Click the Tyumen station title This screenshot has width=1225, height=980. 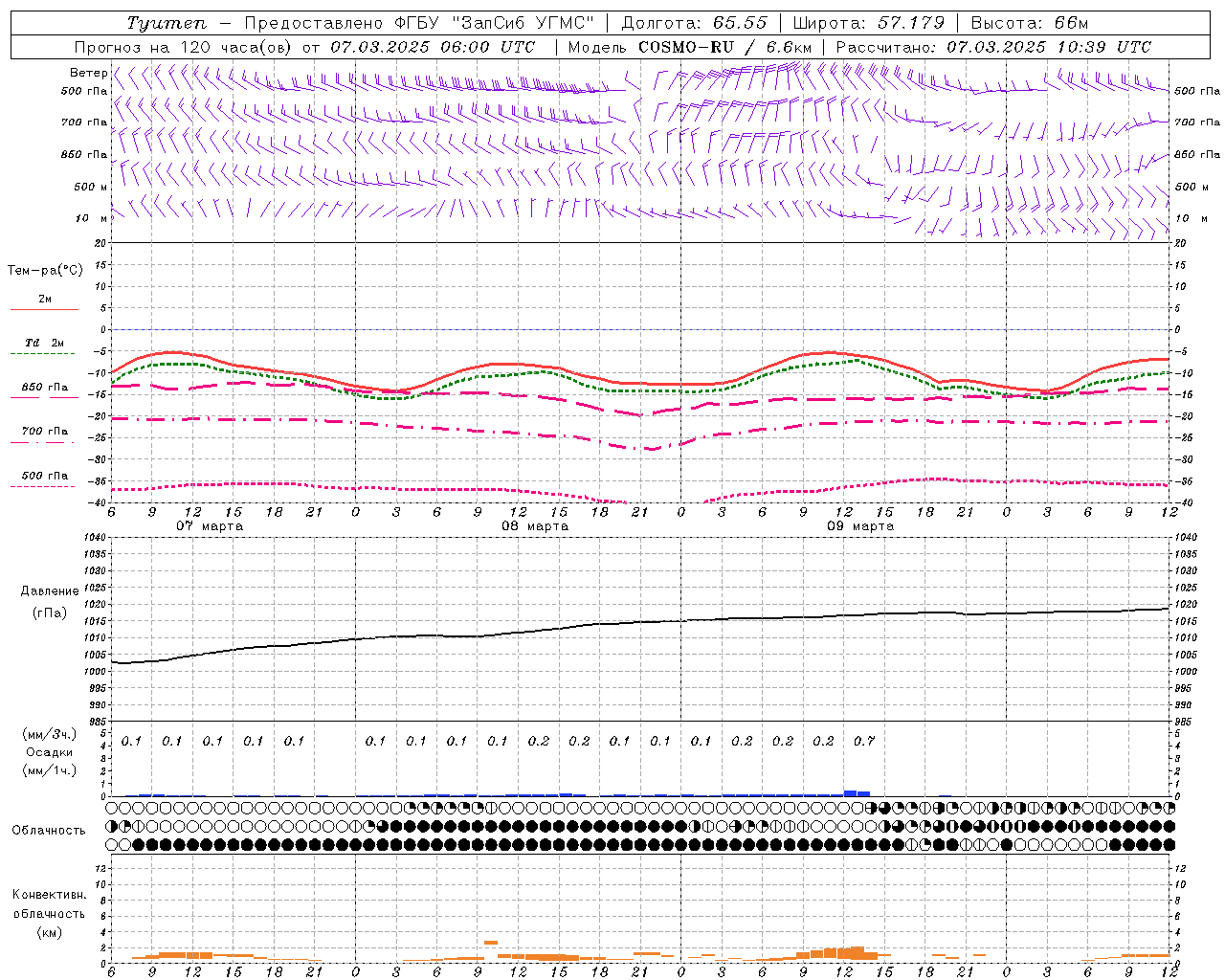click(x=167, y=23)
